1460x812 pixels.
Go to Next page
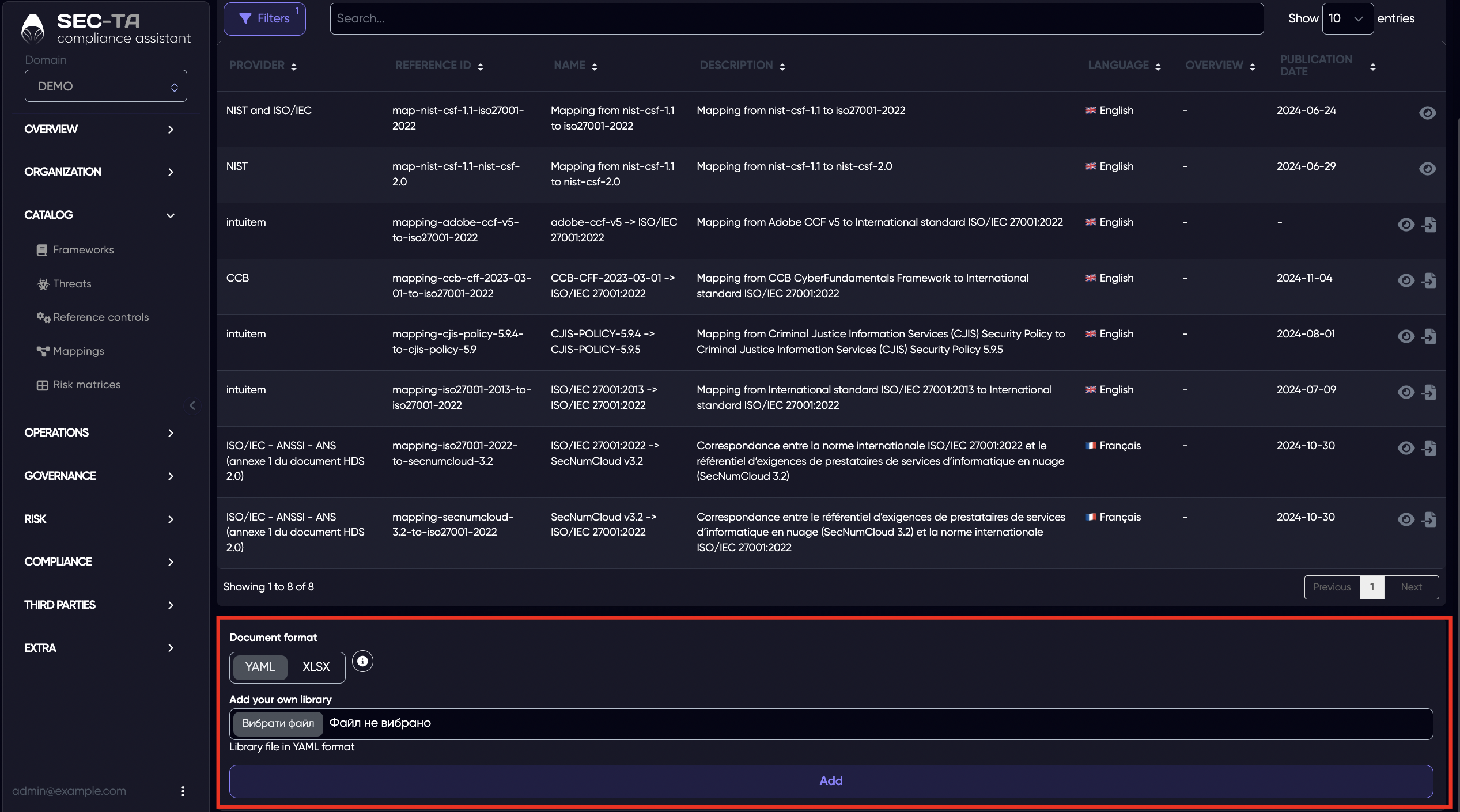(1412, 587)
